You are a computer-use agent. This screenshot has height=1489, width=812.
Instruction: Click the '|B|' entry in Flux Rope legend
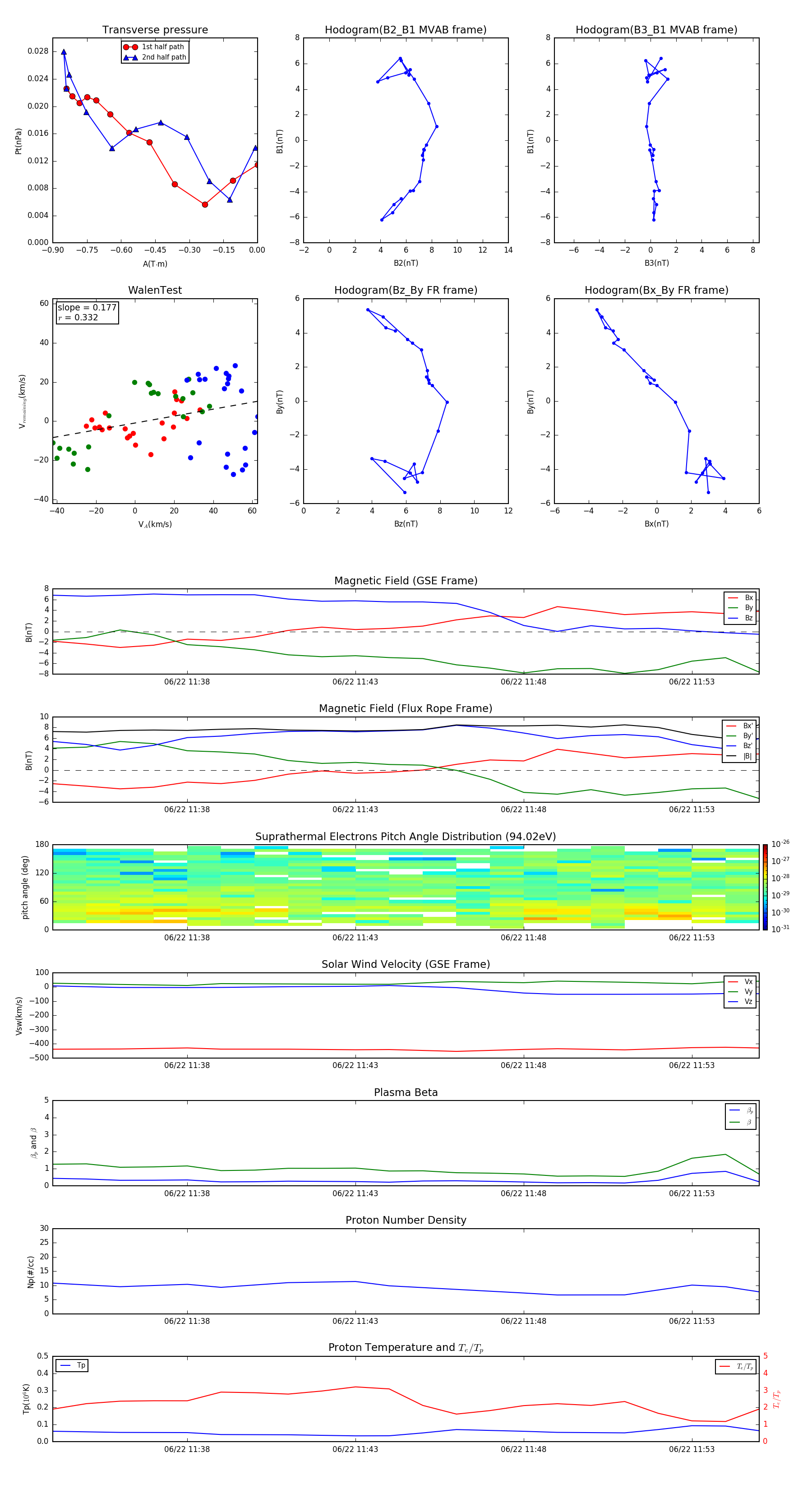(739, 756)
